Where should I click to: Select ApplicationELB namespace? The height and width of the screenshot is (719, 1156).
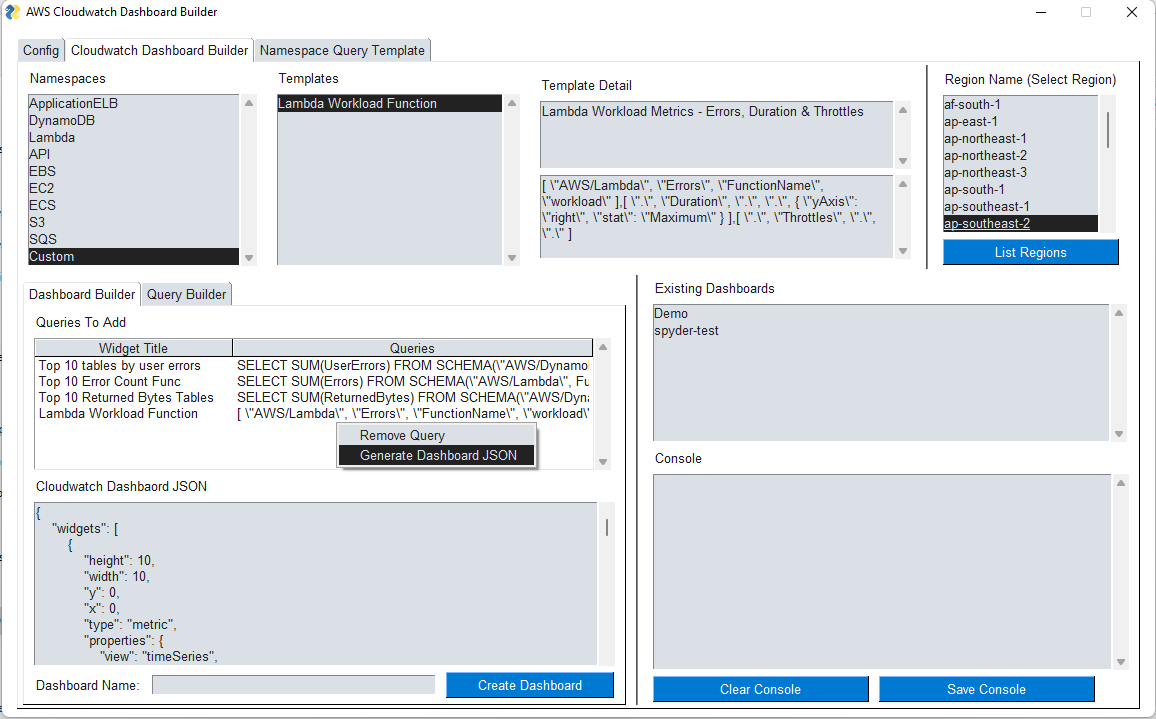tap(133, 103)
